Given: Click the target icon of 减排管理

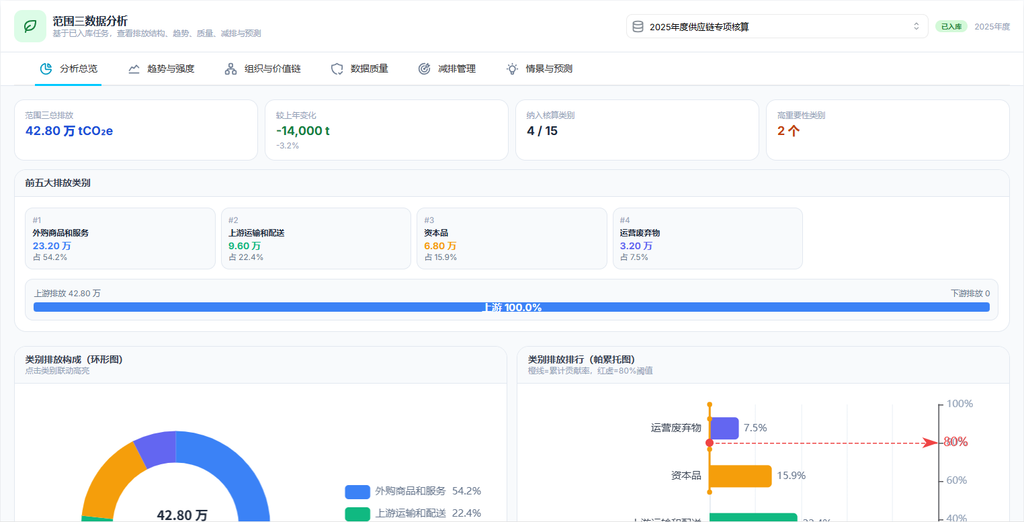Looking at the screenshot, I should (x=424, y=69).
